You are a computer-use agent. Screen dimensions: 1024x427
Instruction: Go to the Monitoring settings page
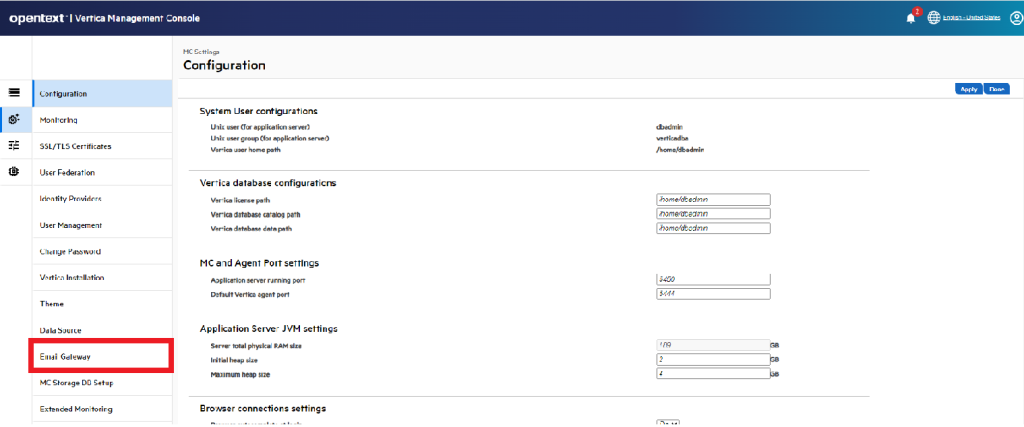pos(102,120)
